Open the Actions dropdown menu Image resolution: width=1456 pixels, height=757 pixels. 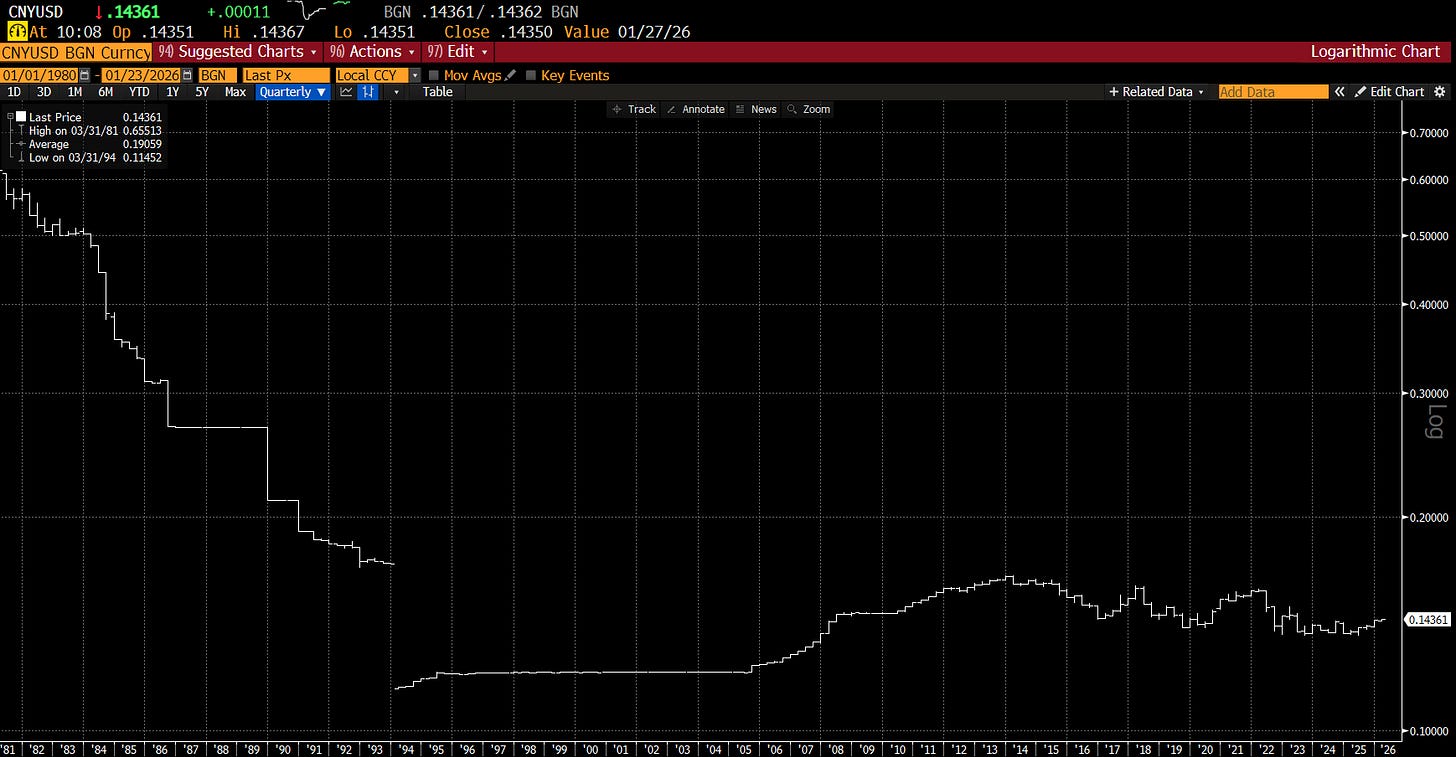tap(370, 51)
